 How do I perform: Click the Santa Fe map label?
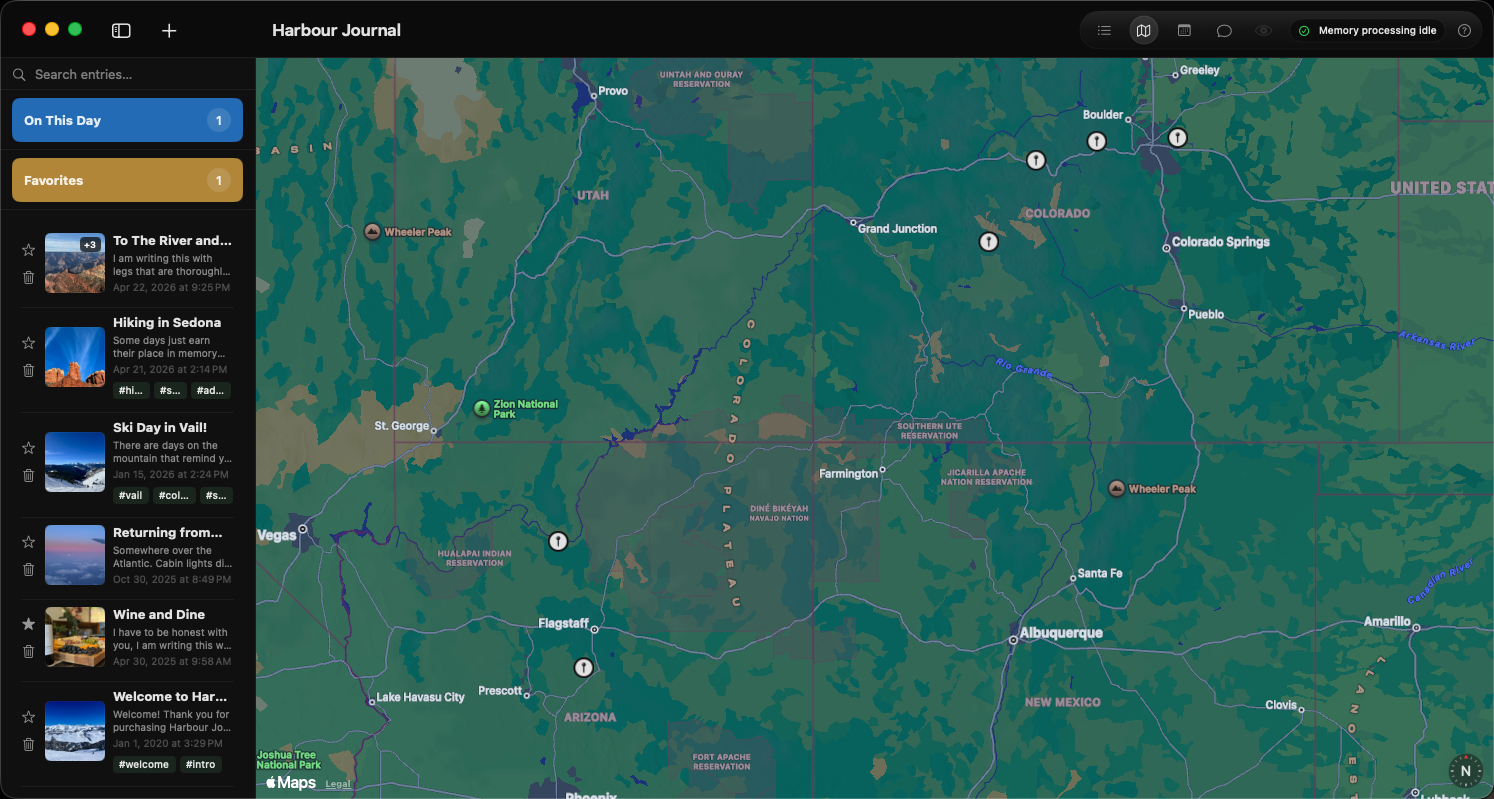pos(1100,573)
